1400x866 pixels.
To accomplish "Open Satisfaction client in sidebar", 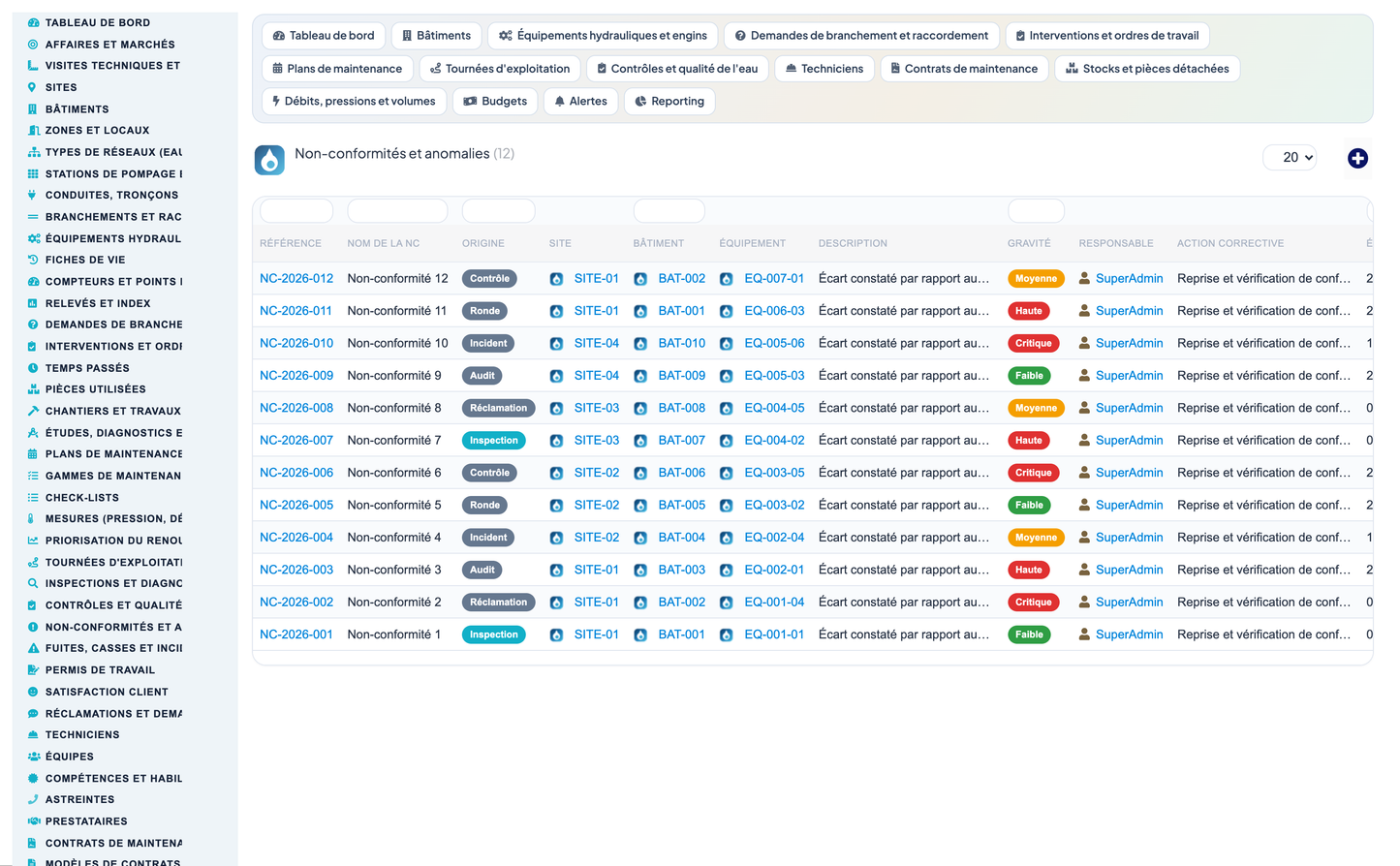I will click(x=107, y=692).
